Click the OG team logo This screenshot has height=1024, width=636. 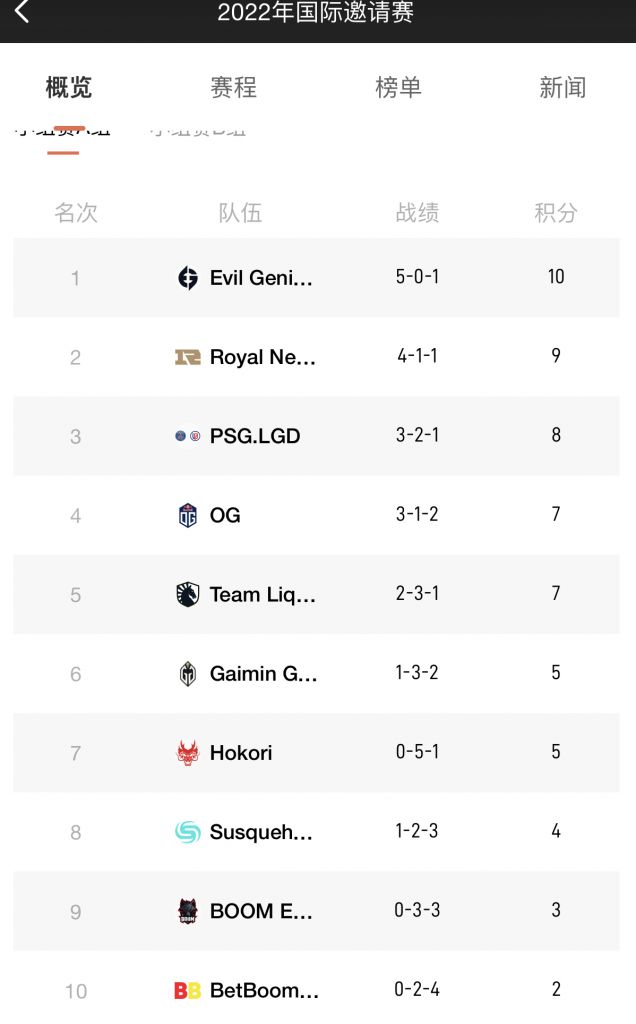[x=188, y=515]
